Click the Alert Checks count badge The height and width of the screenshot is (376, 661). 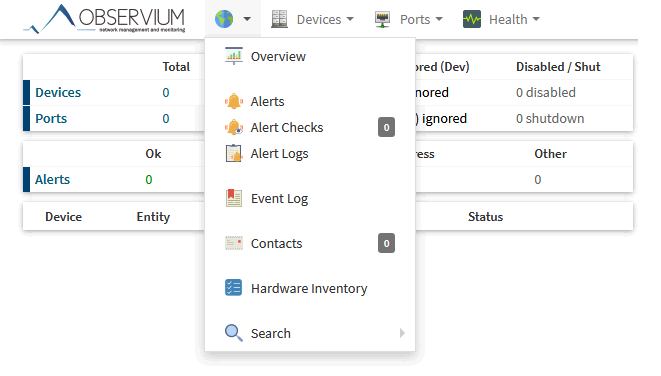click(386, 127)
